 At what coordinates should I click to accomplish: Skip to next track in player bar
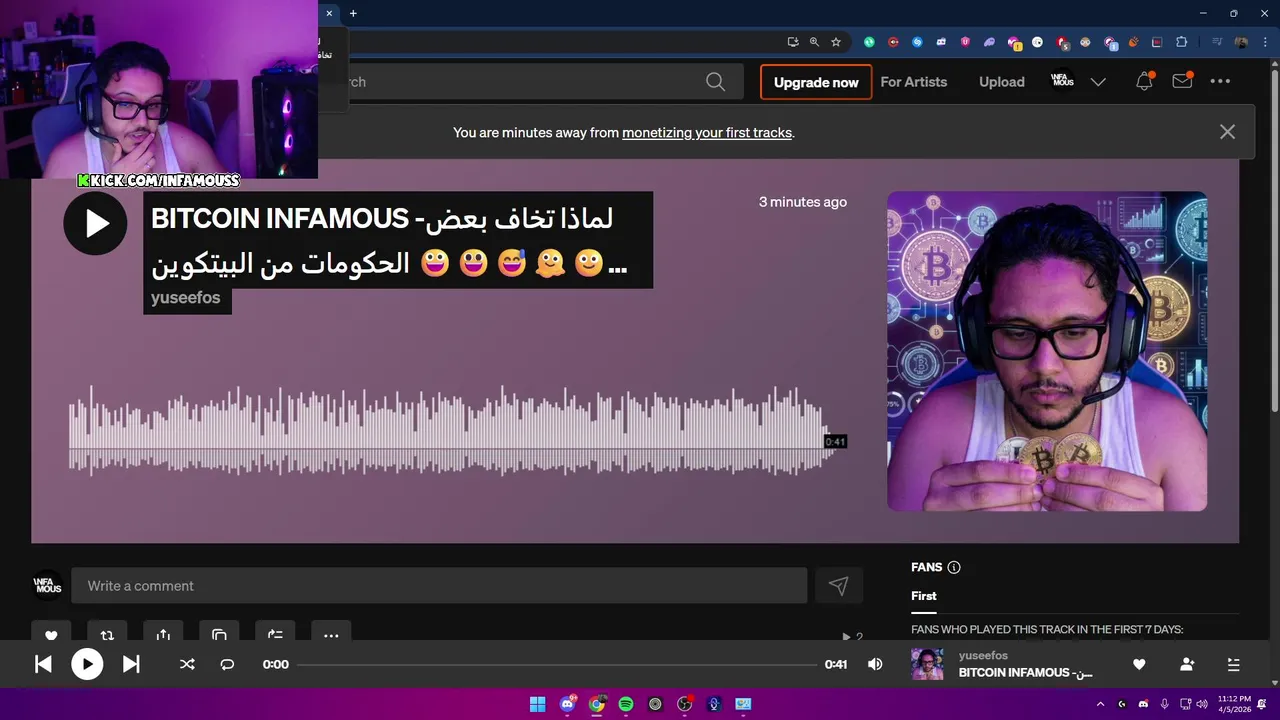click(x=131, y=664)
